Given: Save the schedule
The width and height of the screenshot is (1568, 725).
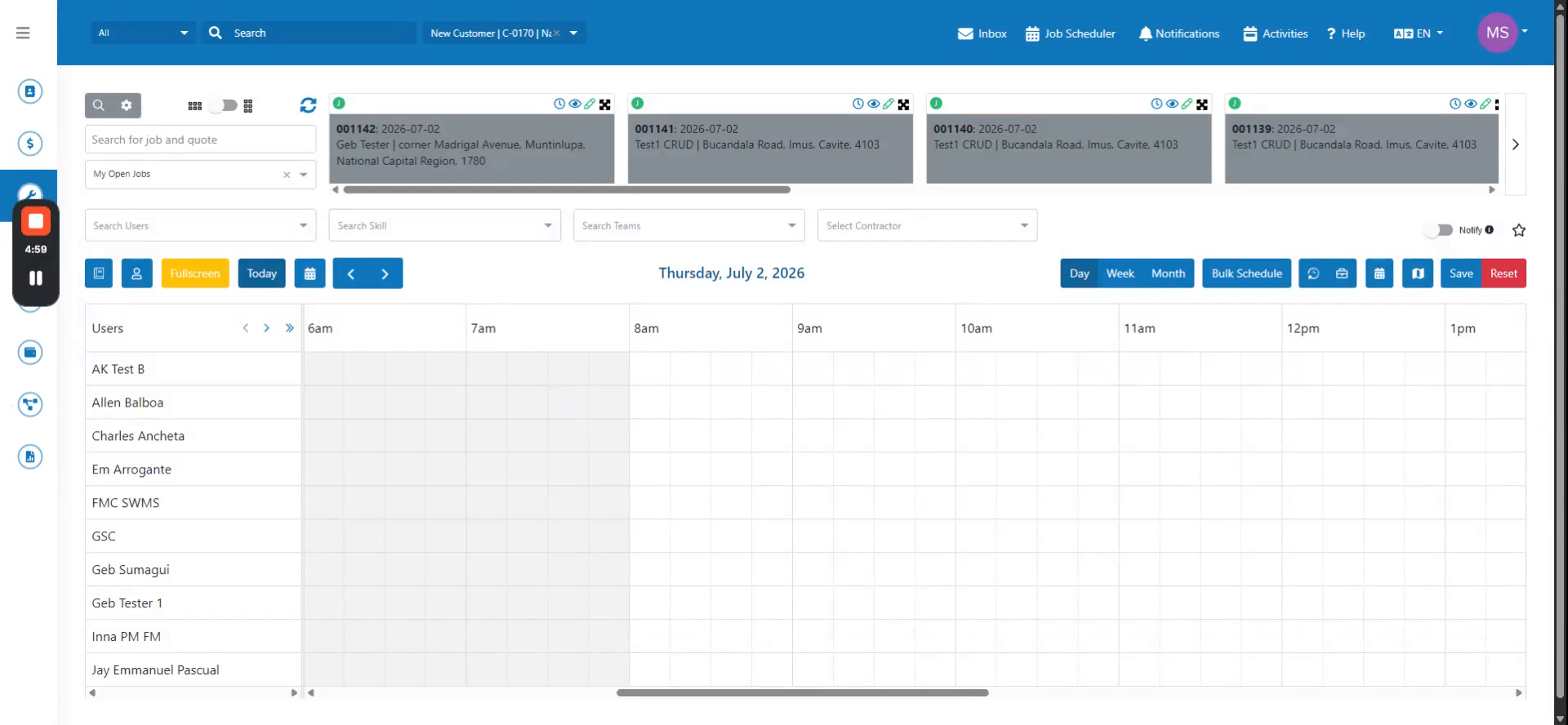Looking at the screenshot, I should 1461,274.
